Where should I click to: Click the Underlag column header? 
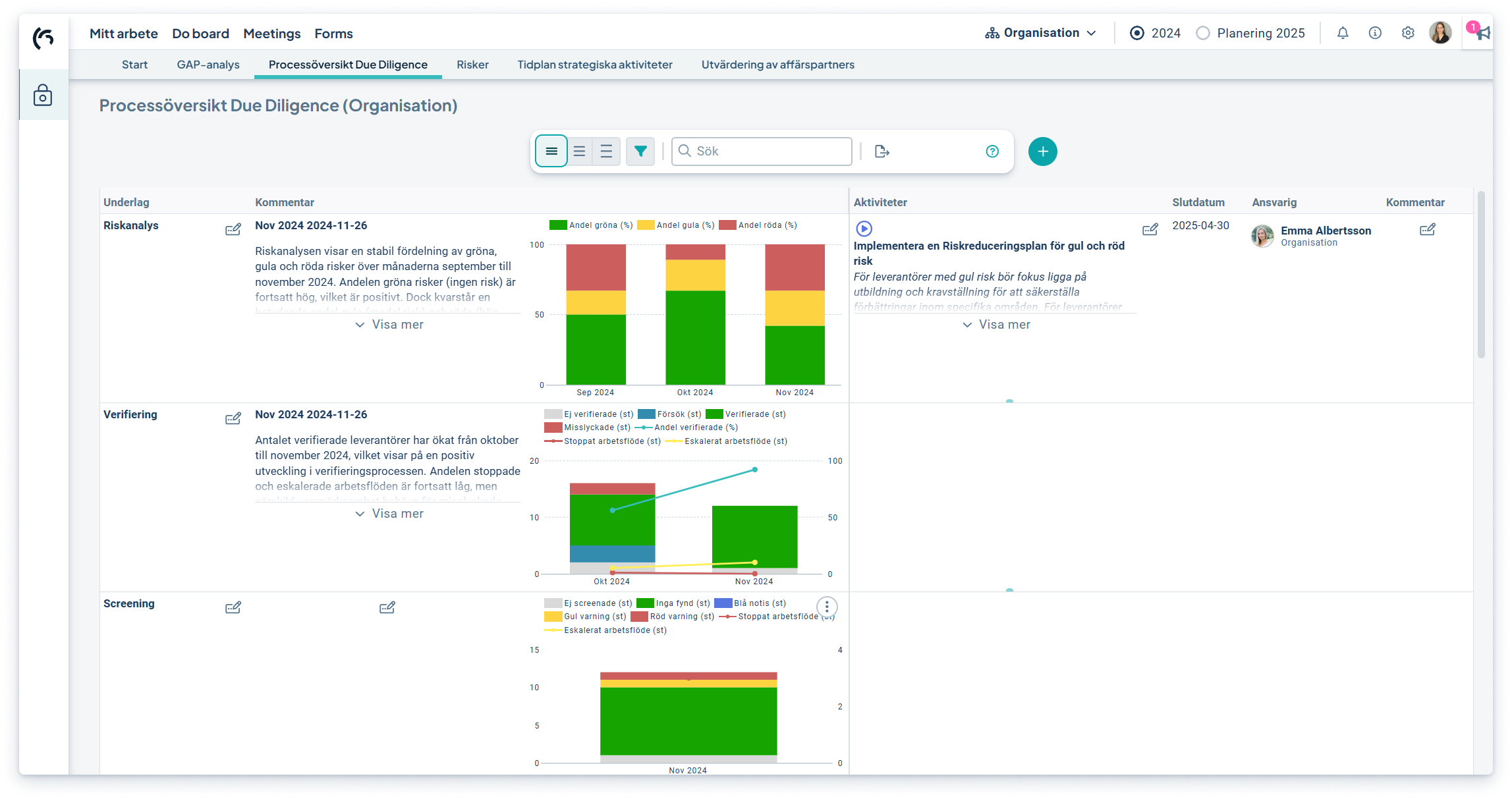coord(126,202)
